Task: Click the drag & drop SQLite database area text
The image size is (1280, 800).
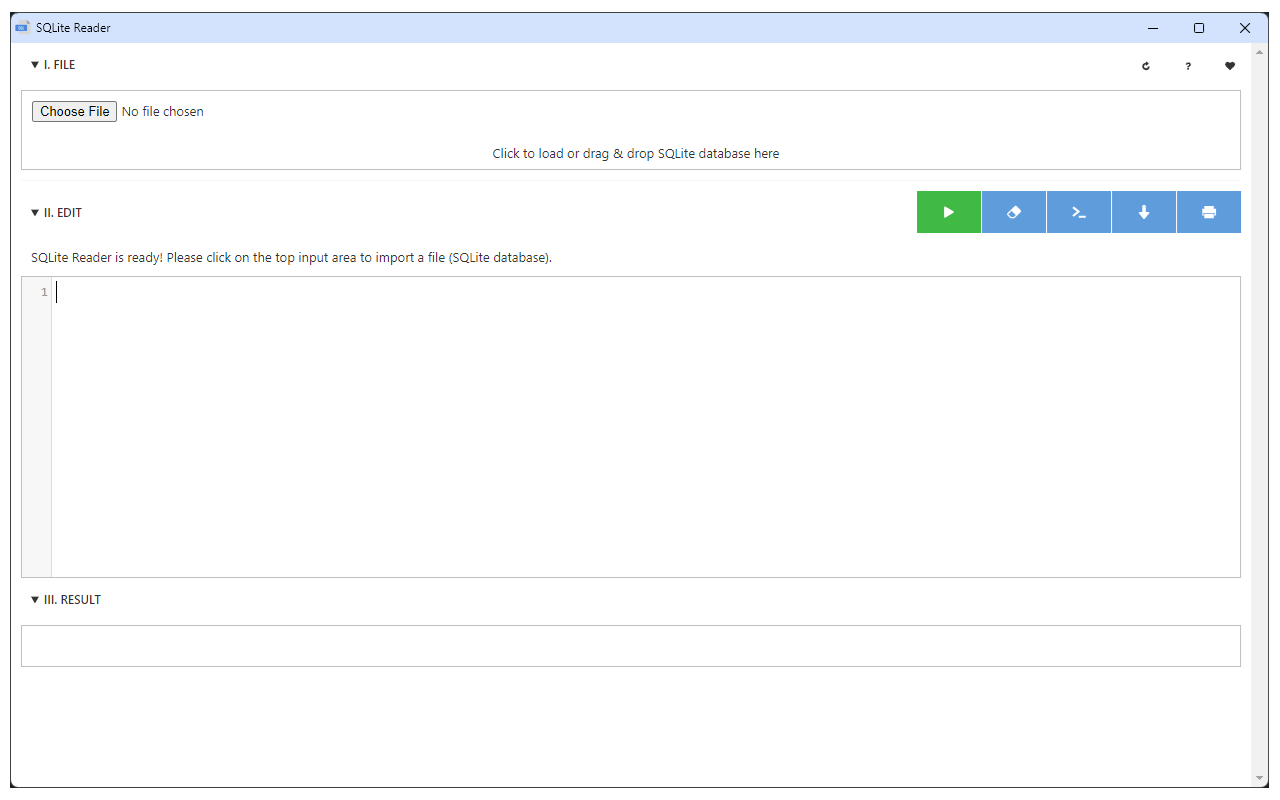Action: [x=636, y=154]
